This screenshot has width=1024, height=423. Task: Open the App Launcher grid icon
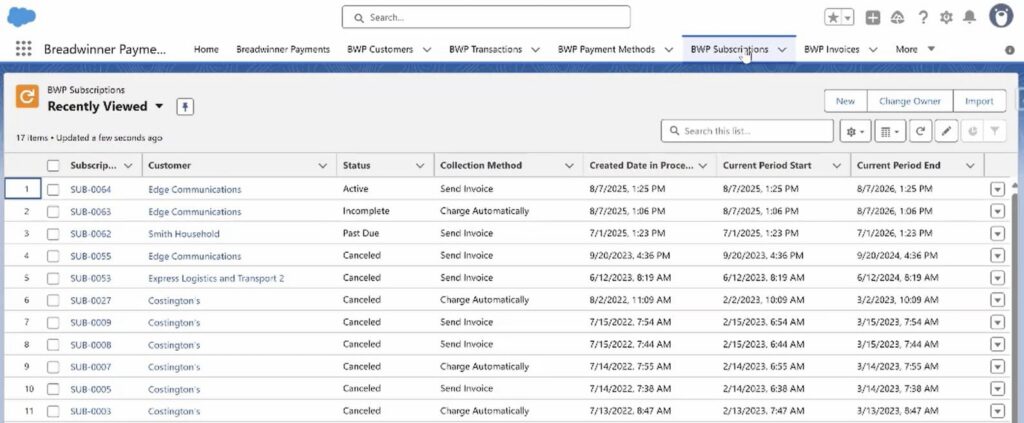pyautogui.click(x=24, y=49)
